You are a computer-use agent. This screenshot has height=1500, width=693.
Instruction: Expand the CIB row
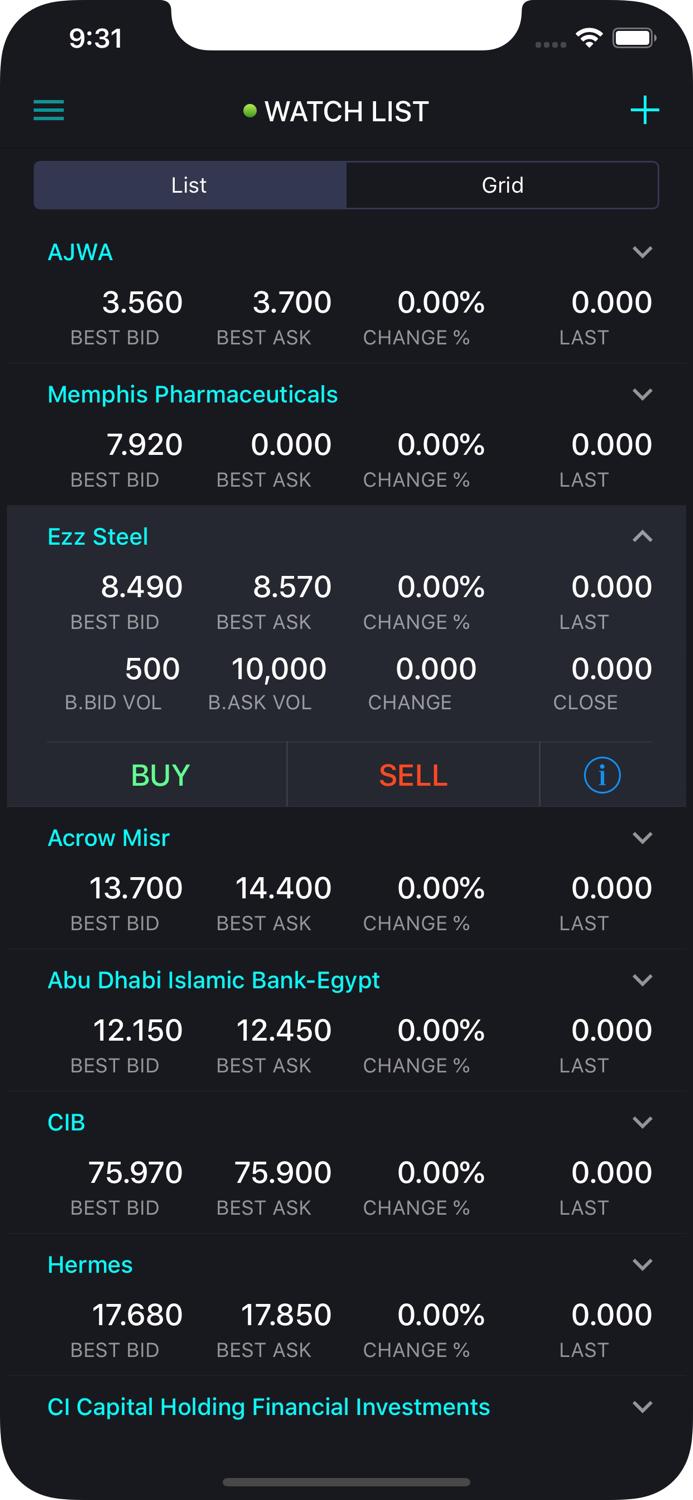pos(643,1122)
